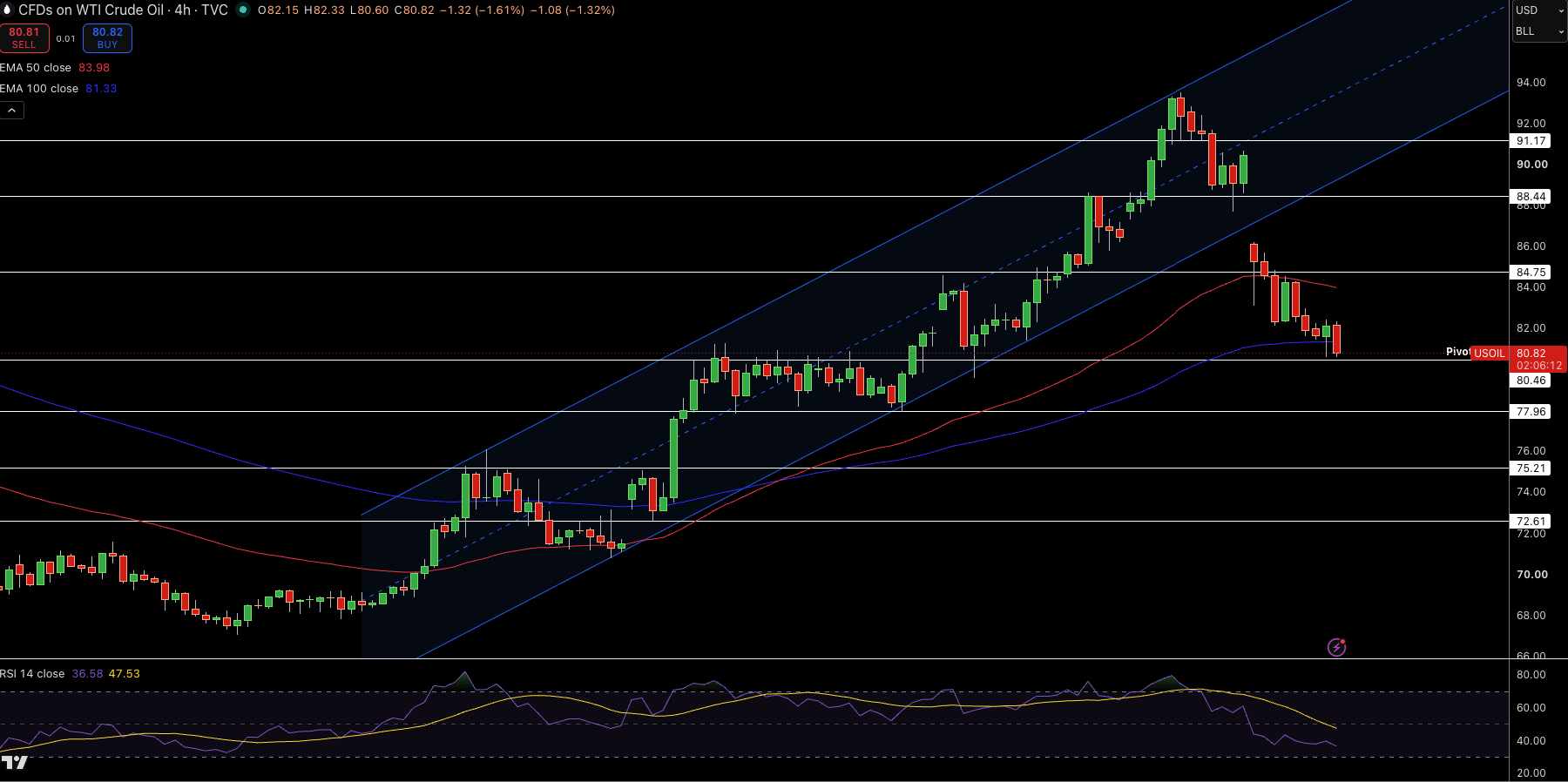
Task: Click the EMA 100 value 81.33
Action: coord(101,89)
